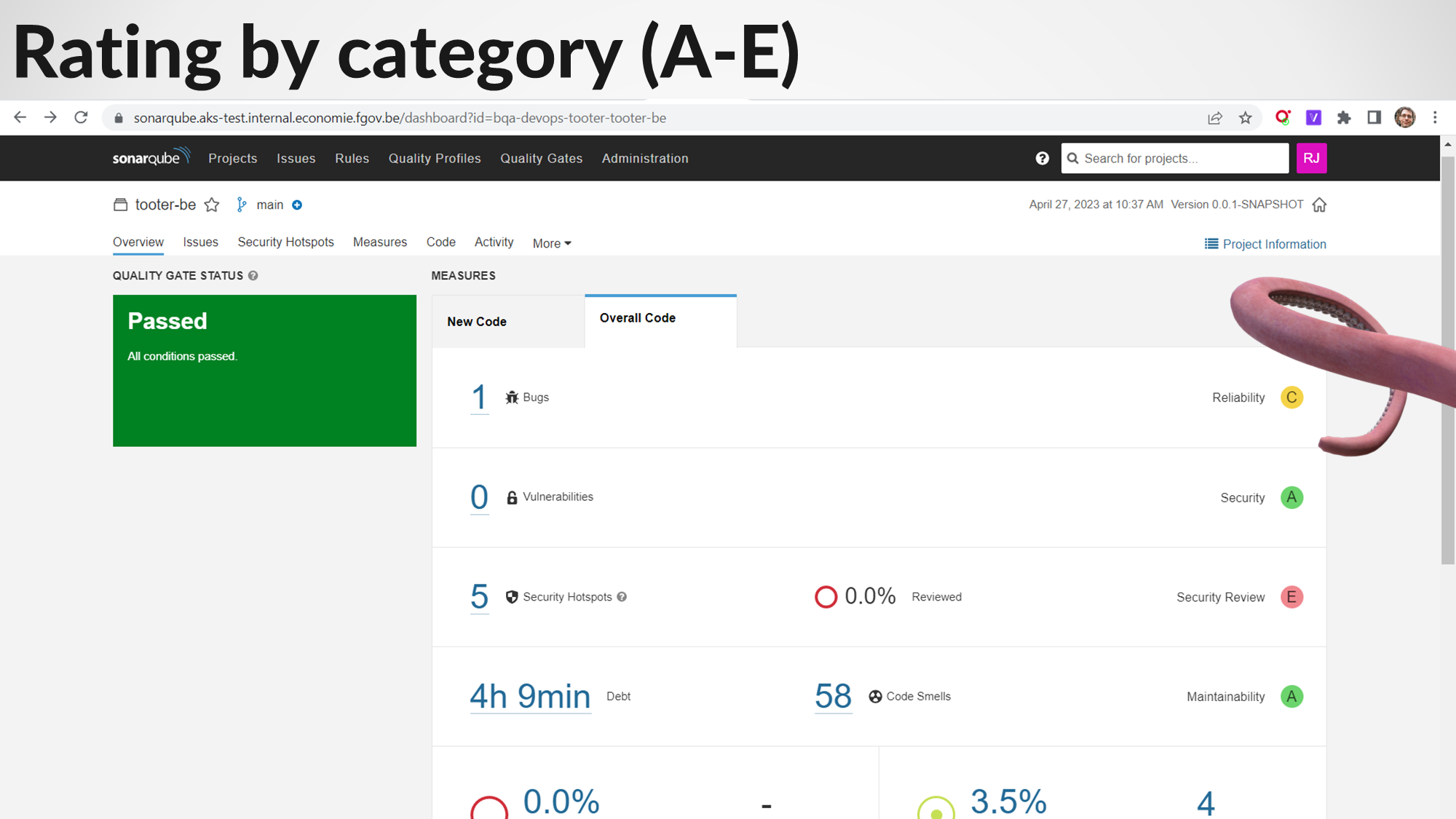This screenshot has height=819, width=1456.
Task: Click the add branch plus icon
Action: pyautogui.click(x=297, y=205)
